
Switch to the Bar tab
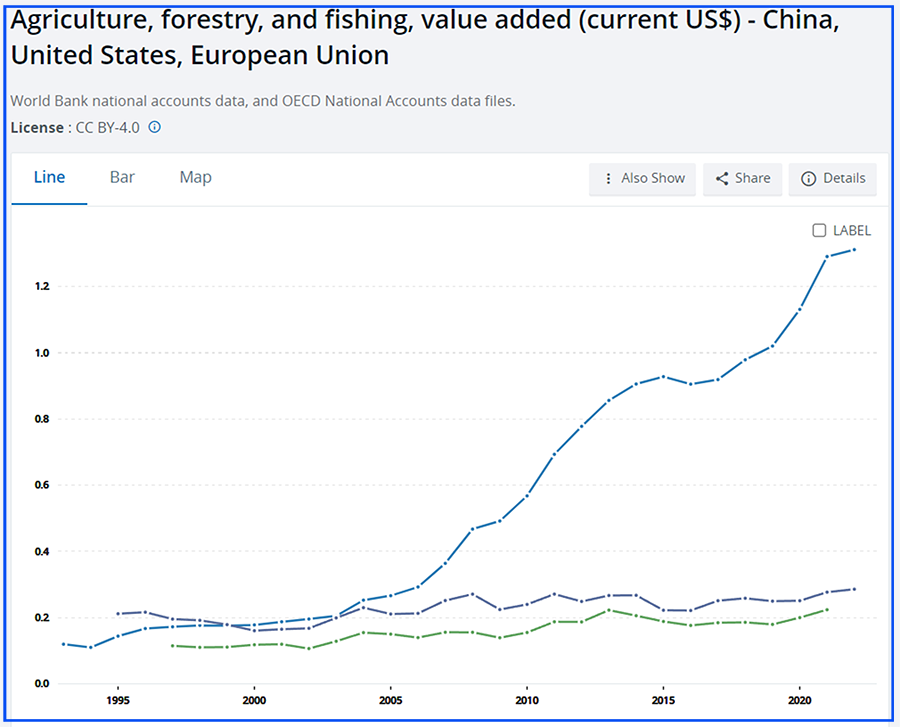(x=122, y=177)
